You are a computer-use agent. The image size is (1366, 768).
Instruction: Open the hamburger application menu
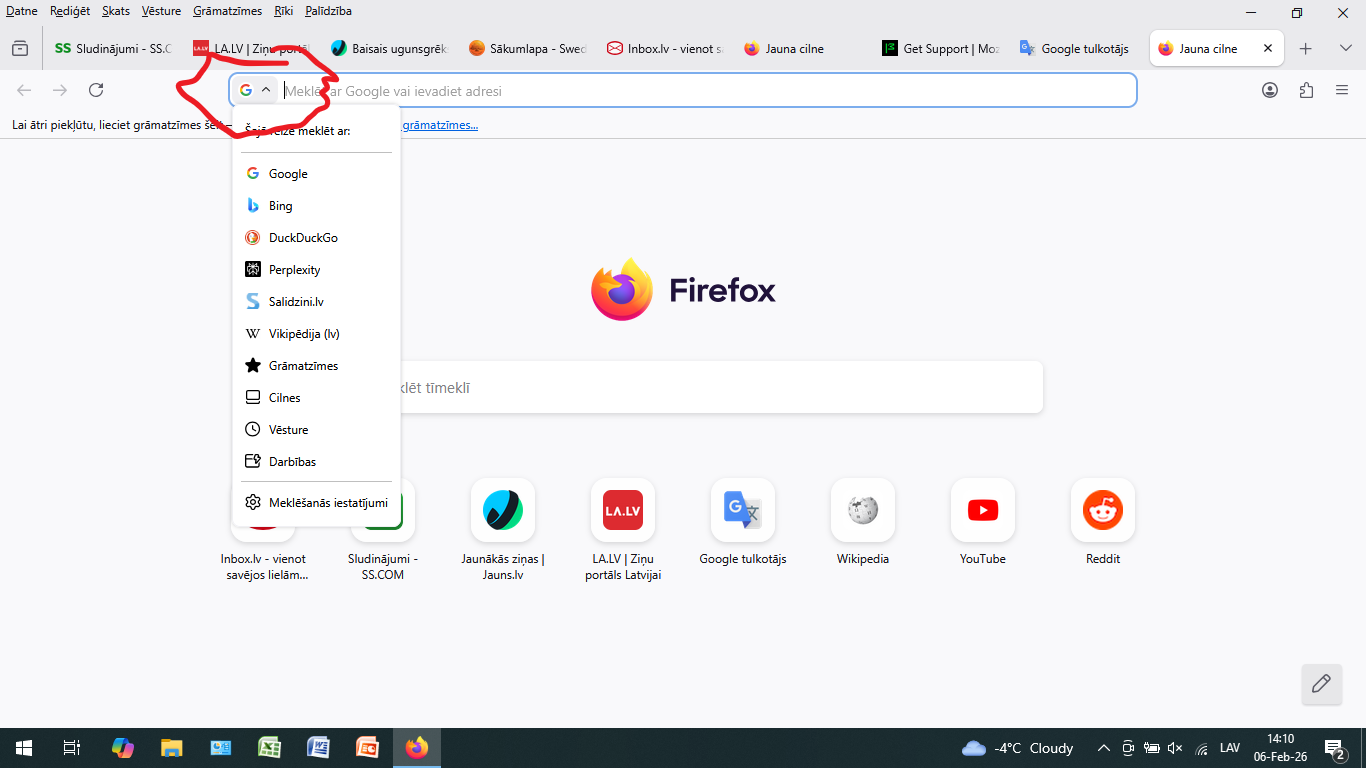(1342, 90)
